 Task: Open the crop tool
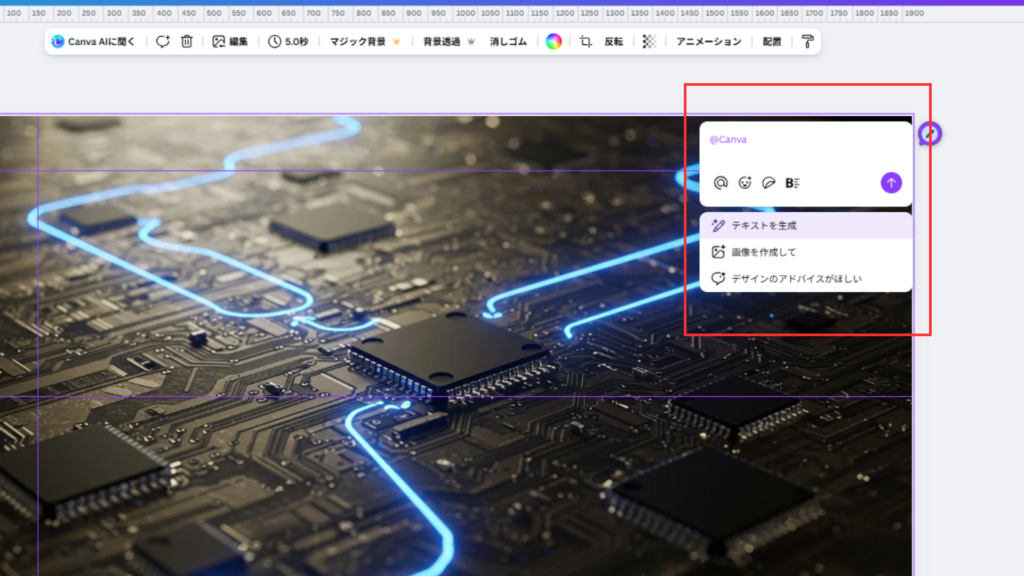586,42
